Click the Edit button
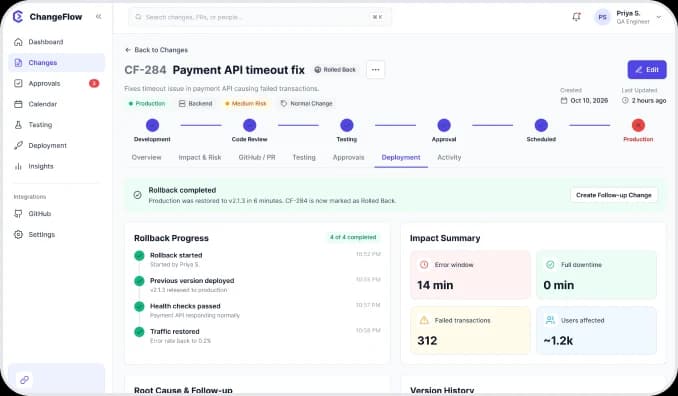Screen dimensions: 678x396 tap(647, 70)
